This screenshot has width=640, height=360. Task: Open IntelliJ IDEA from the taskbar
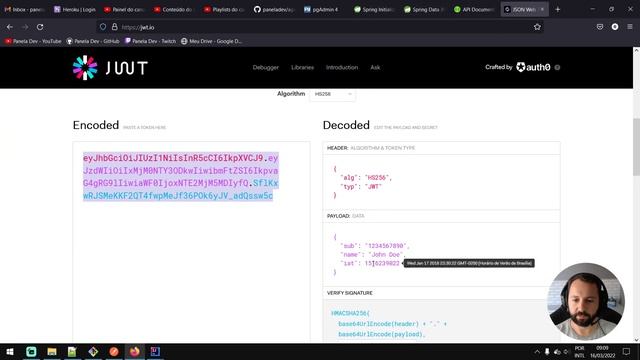coord(155,351)
